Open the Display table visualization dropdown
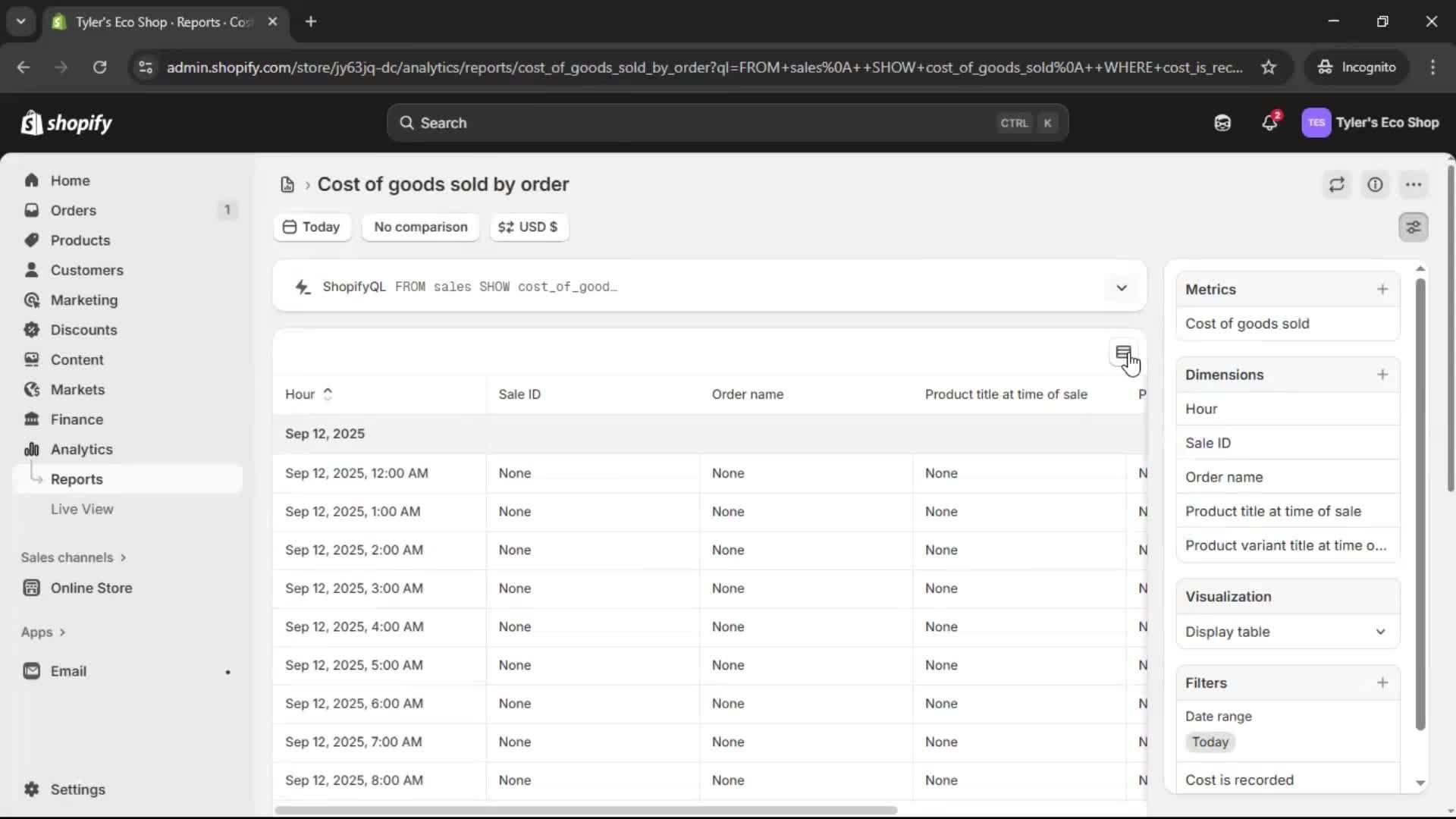 [x=1287, y=632]
